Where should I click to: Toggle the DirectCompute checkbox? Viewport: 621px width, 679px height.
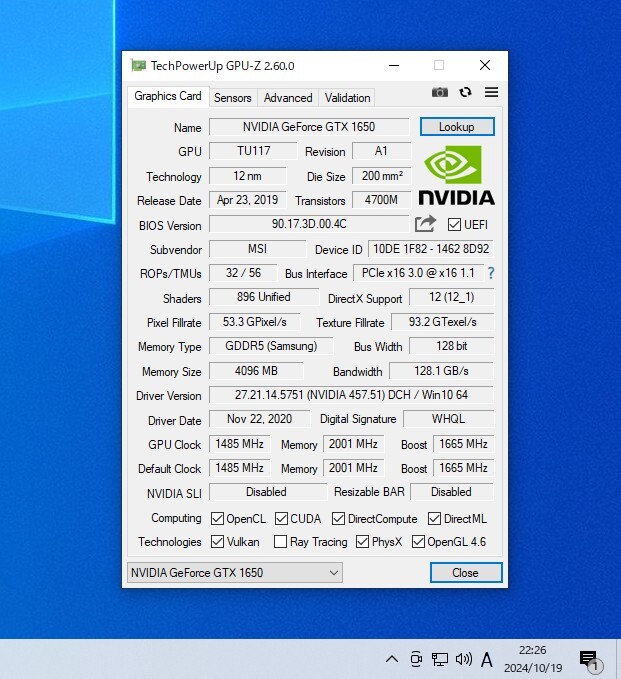point(339,518)
